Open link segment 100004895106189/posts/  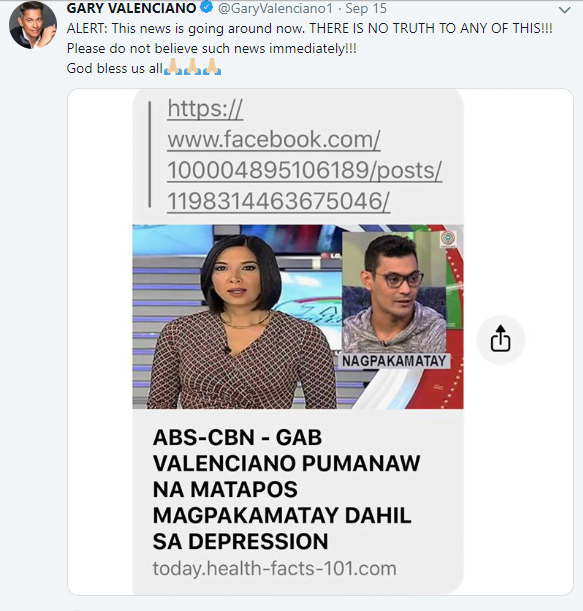[x=304, y=171]
